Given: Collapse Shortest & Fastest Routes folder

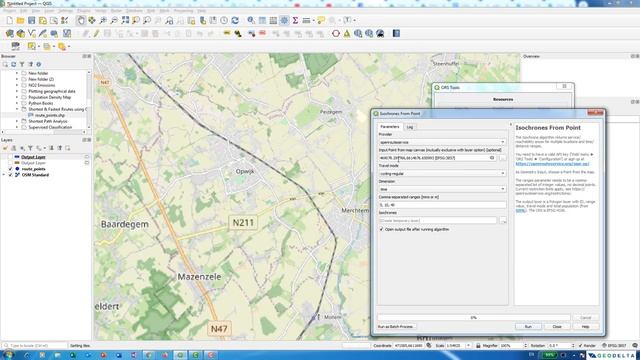Looking at the screenshot, I should 17,109.
